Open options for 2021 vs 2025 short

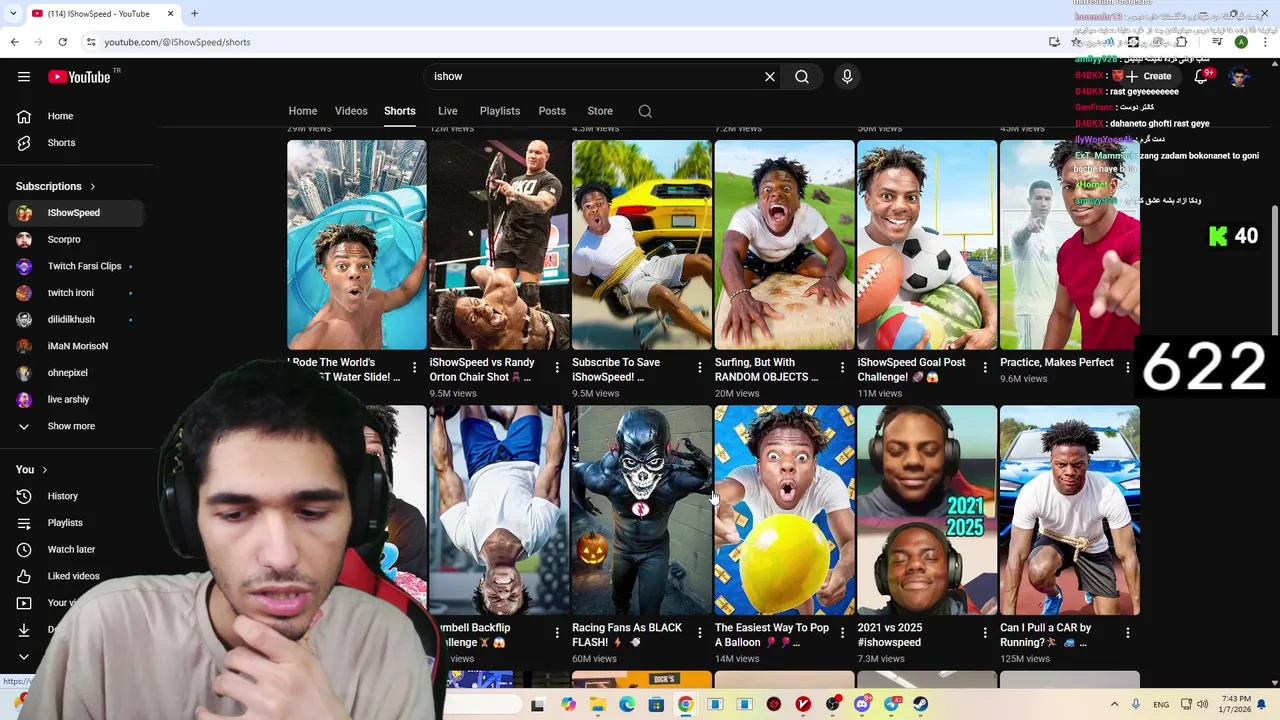tap(985, 633)
